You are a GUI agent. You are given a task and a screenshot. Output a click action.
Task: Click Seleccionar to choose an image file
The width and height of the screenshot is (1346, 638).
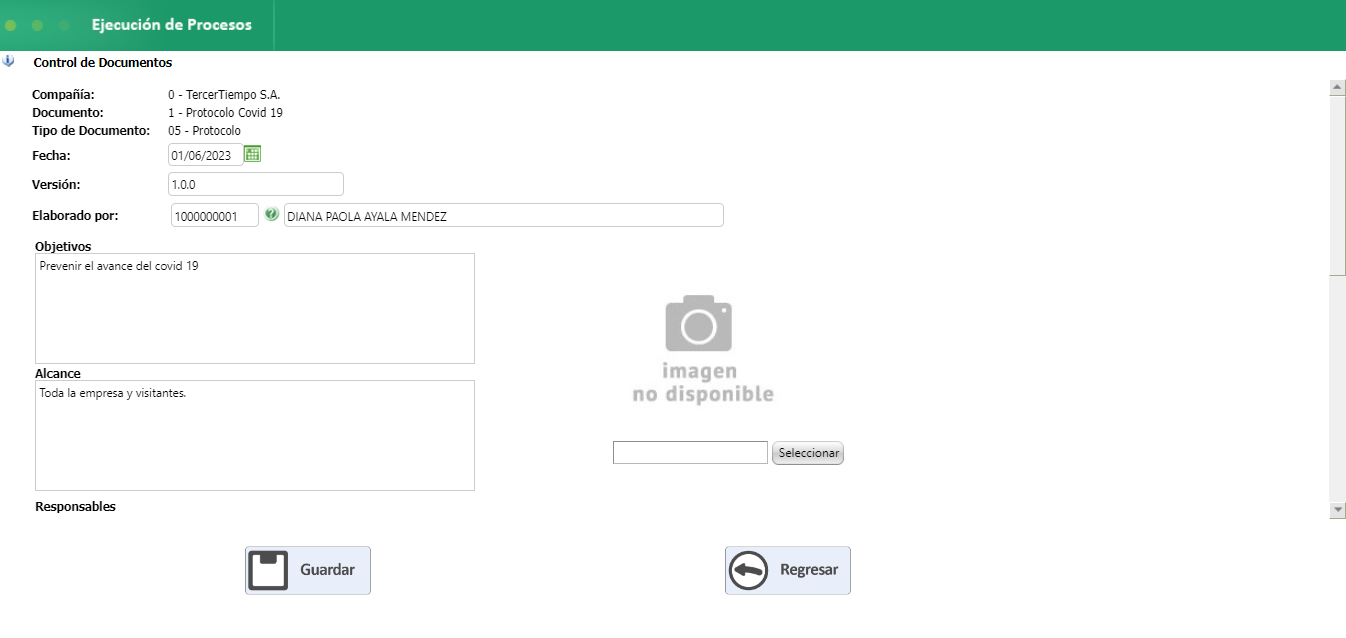pyautogui.click(x=808, y=453)
